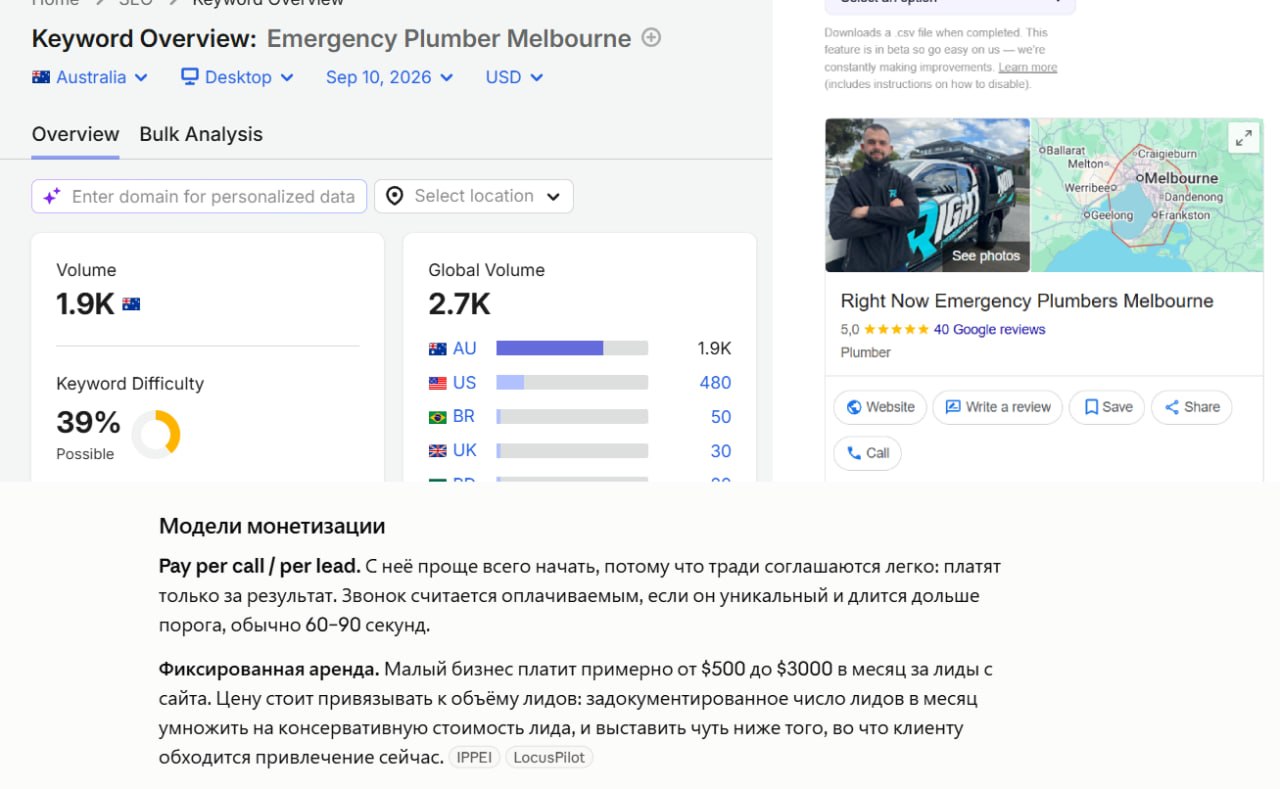Image resolution: width=1280 pixels, height=789 pixels.
Task: Click the Australia flag next to Volume
Action: (131, 304)
